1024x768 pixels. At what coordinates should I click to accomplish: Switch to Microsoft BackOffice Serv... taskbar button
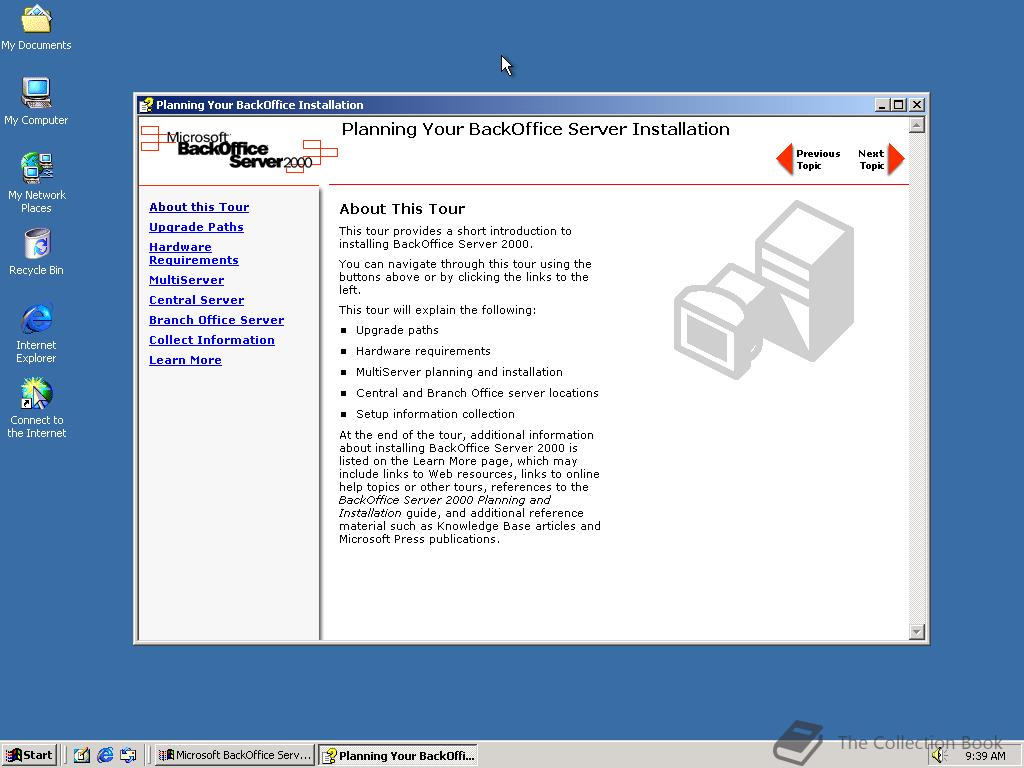point(236,755)
